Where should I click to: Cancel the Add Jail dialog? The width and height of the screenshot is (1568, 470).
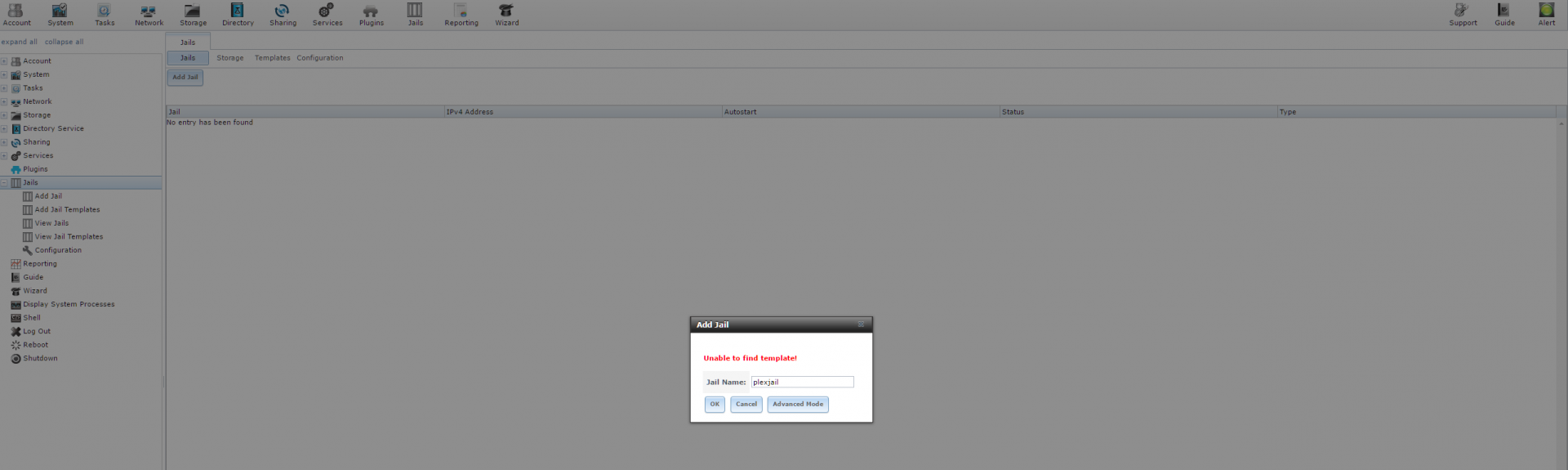[x=746, y=405]
